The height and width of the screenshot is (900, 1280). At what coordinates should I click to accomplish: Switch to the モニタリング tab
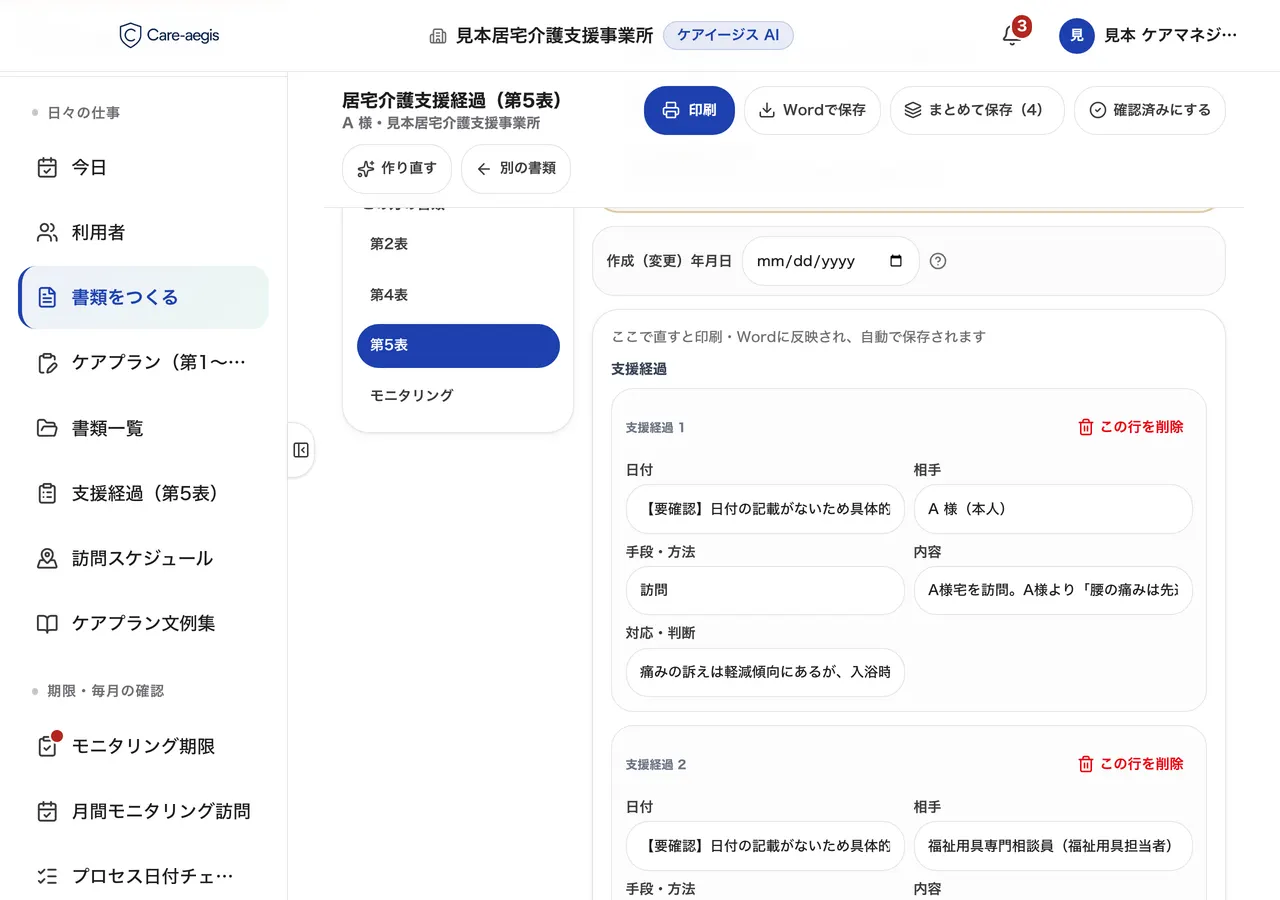(458, 395)
